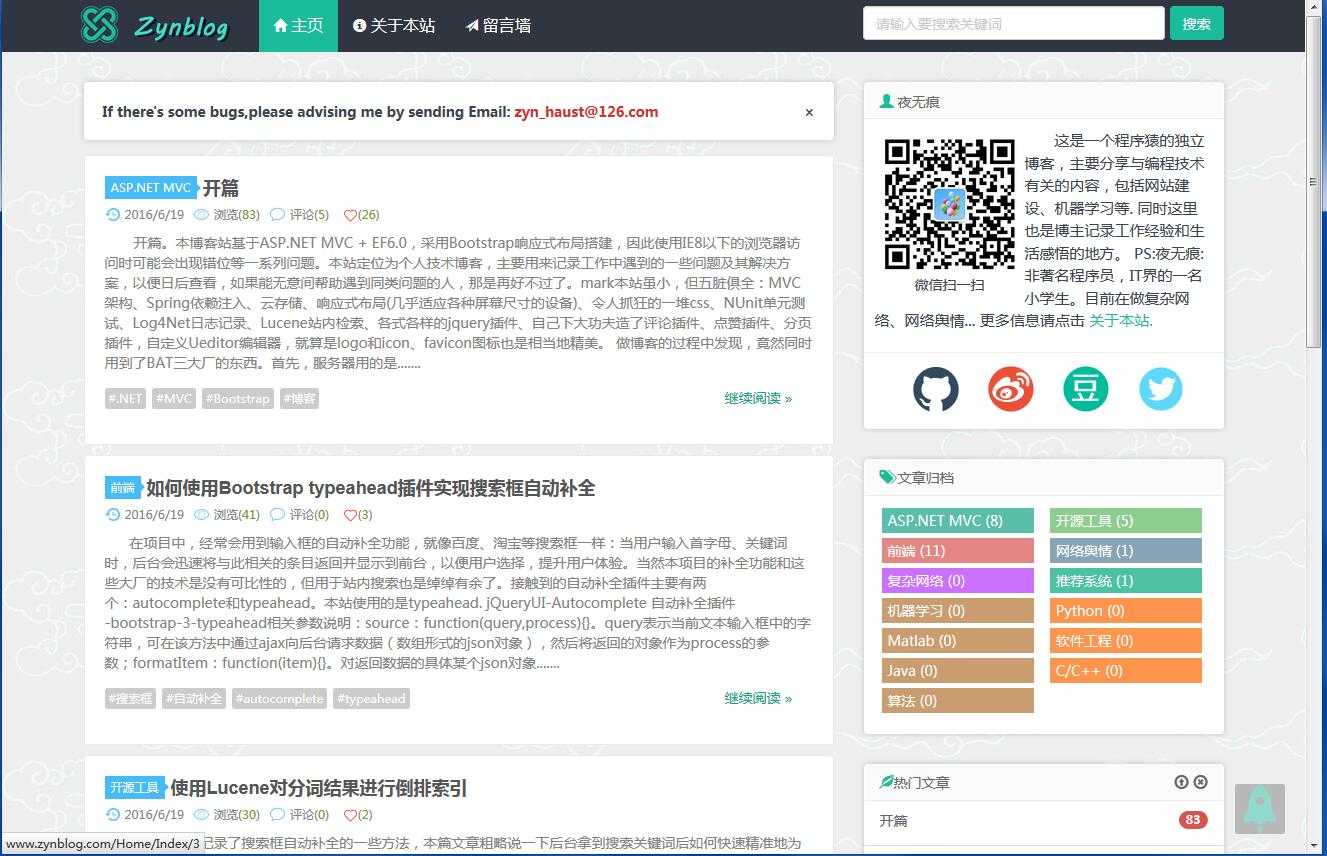The image size is (1327, 856).
Task: Click the eye views icon on 开篇 post
Action: click(201, 214)
